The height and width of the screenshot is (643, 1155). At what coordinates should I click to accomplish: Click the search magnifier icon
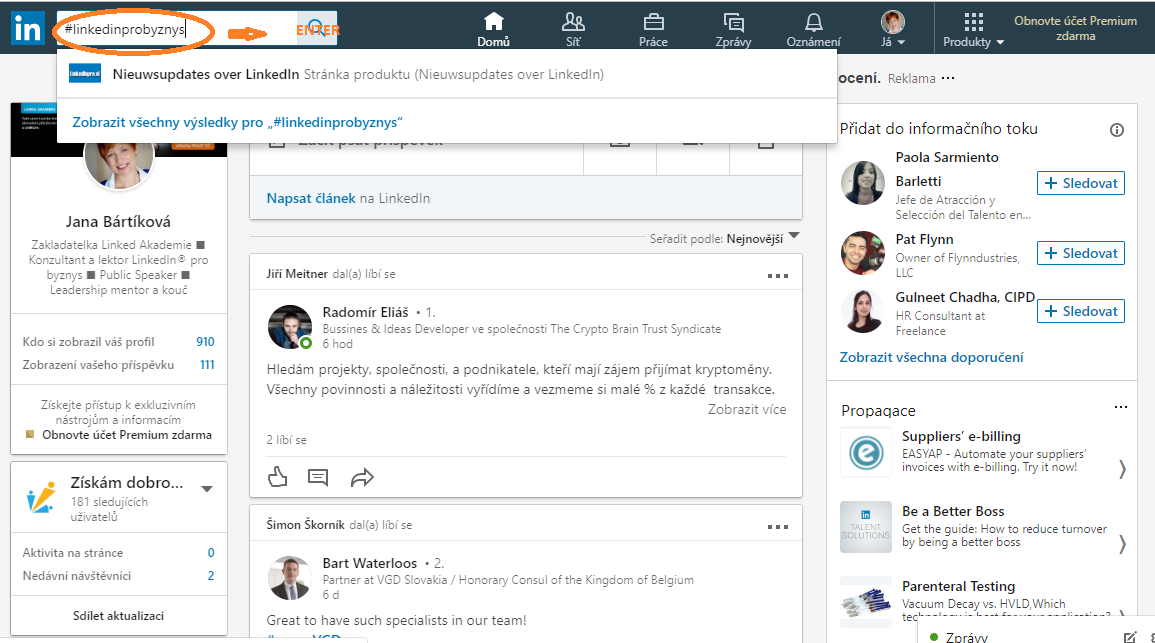tap(316, 29)
